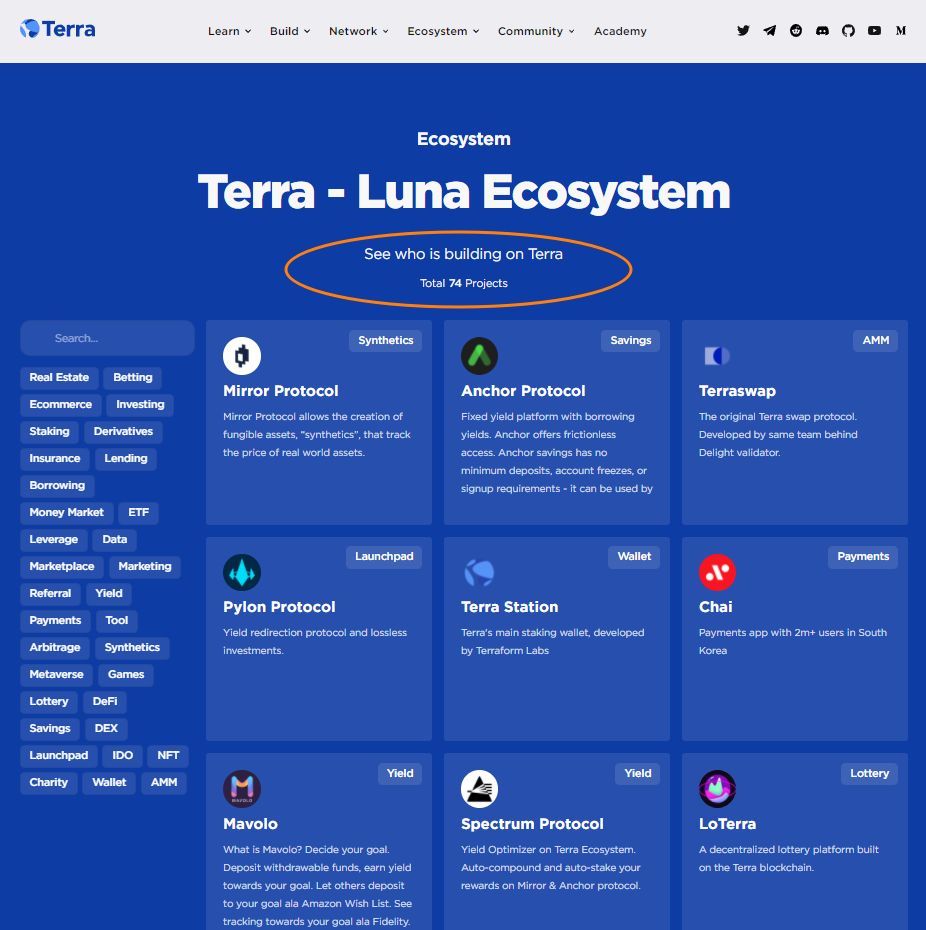The width and height of the screenshot is (926, 930).
Task: Click the Spectrum Protocol logo icon
Action: (479, 789)
